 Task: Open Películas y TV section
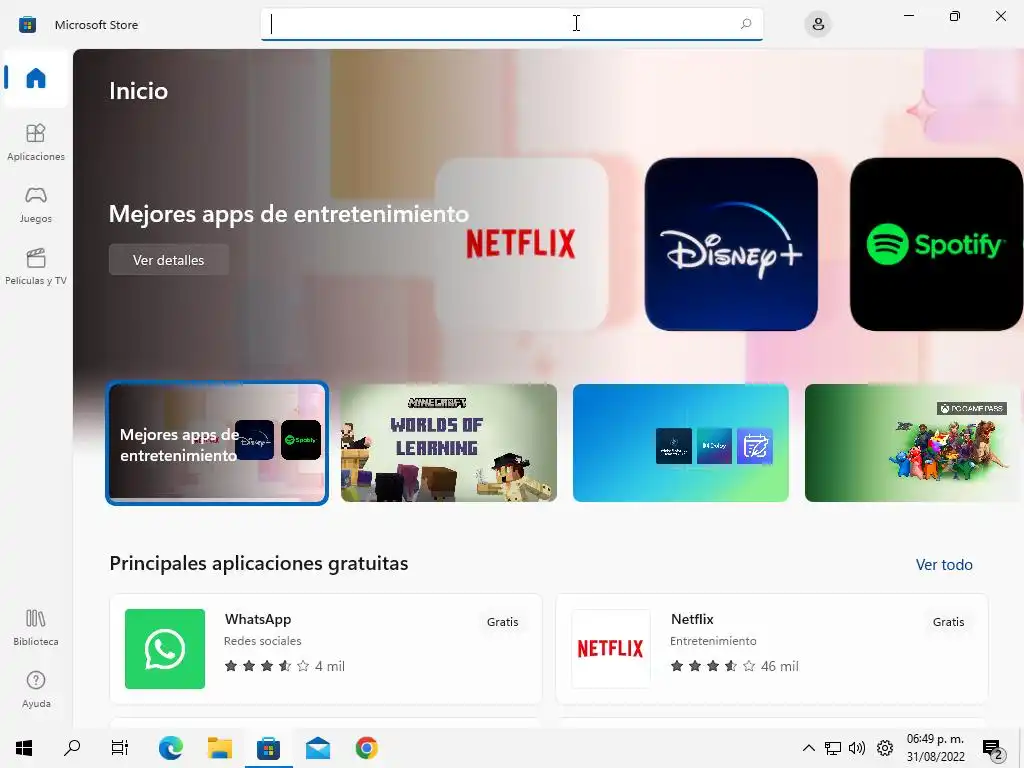(36, 266)
